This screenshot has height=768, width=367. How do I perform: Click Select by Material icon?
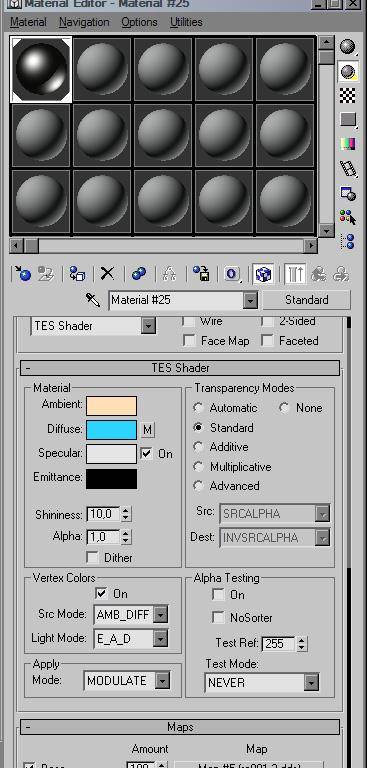pyautogui.click(x=347, y=217)
